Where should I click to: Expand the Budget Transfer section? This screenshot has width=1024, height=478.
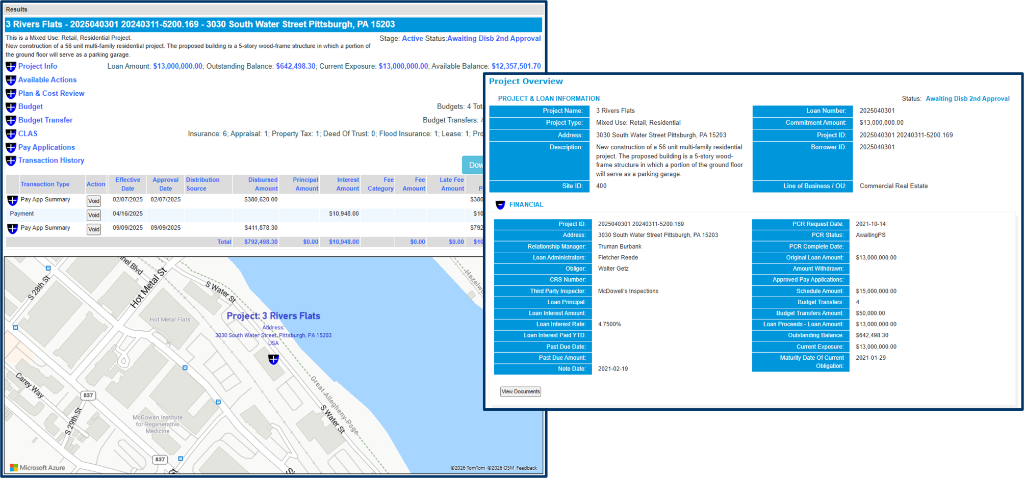point(11,120)
